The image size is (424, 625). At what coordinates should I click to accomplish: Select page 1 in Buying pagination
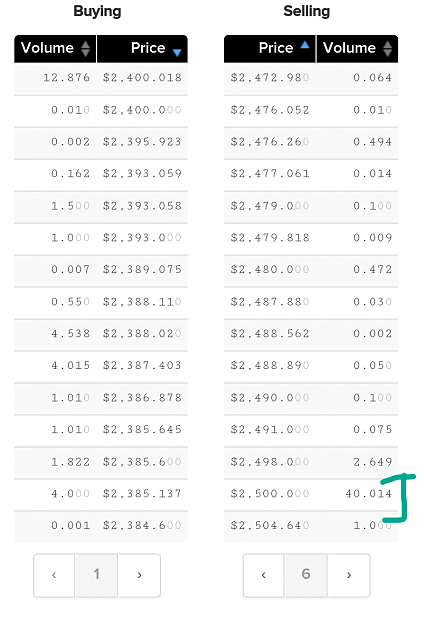[97, 575]
